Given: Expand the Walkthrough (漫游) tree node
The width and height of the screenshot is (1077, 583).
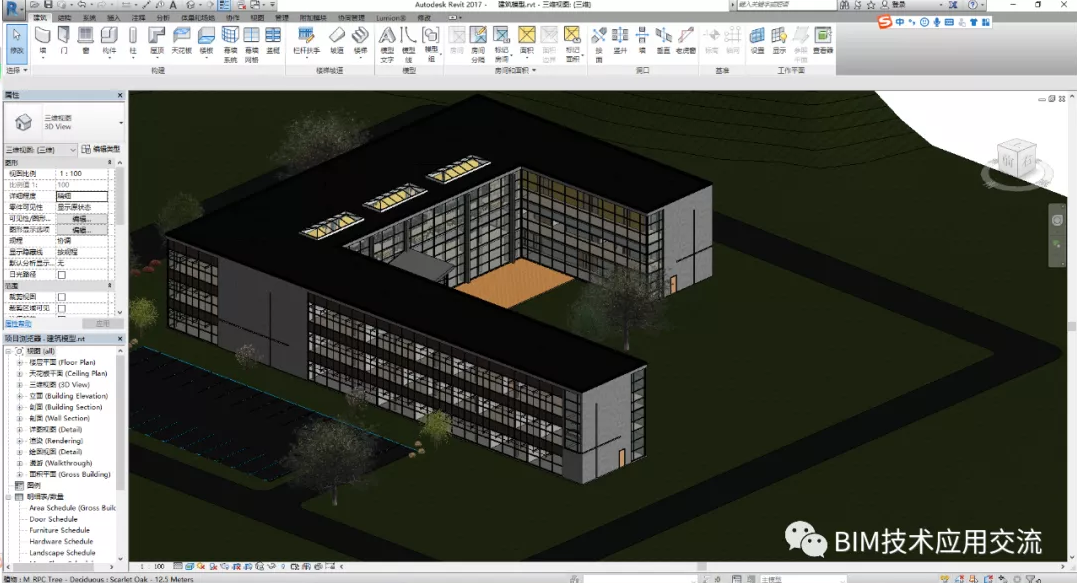Looking at the screenshot, I should pyautogui.click(x=20, y=464).
